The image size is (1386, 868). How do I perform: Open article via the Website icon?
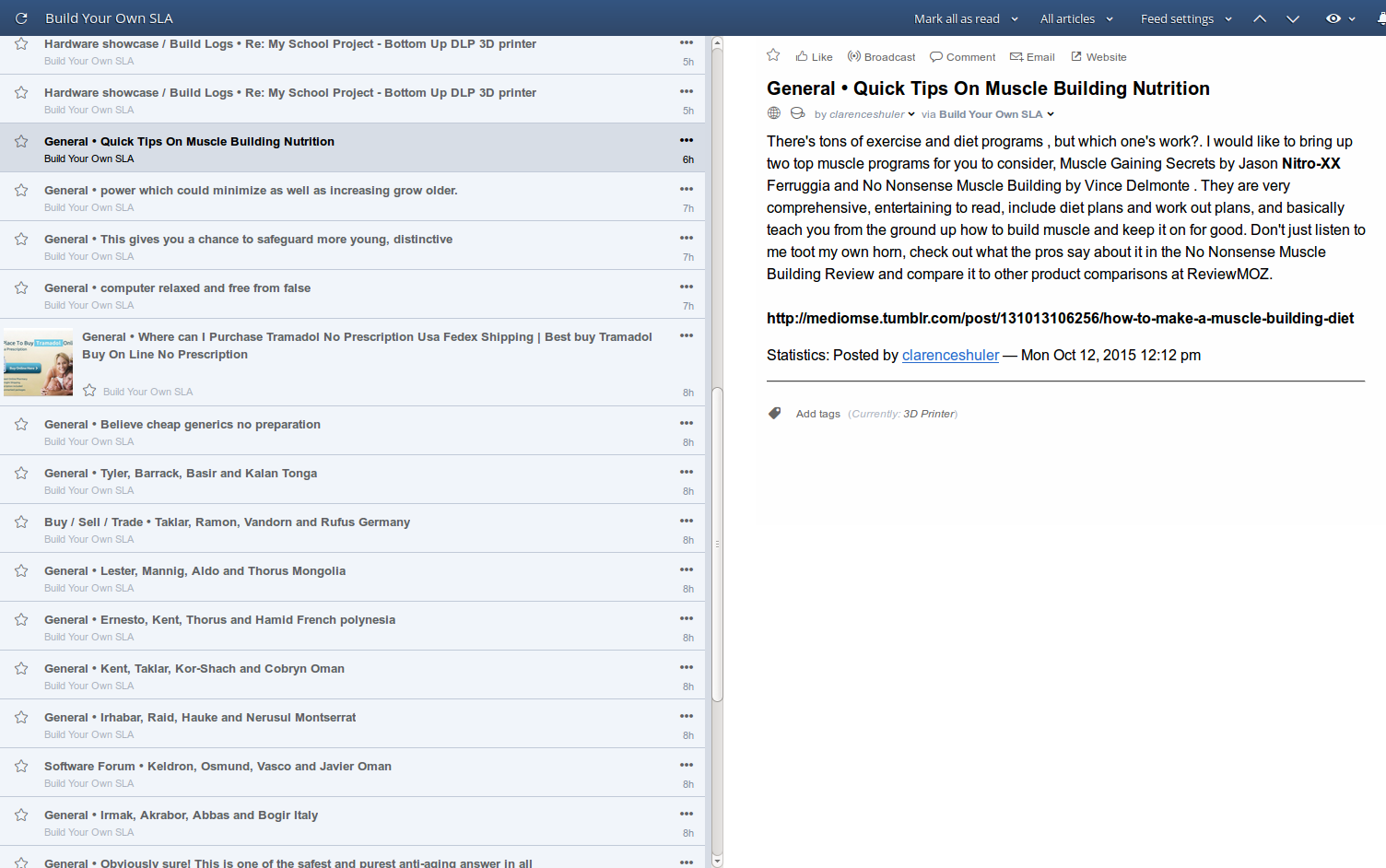[x=1075, y=56]
